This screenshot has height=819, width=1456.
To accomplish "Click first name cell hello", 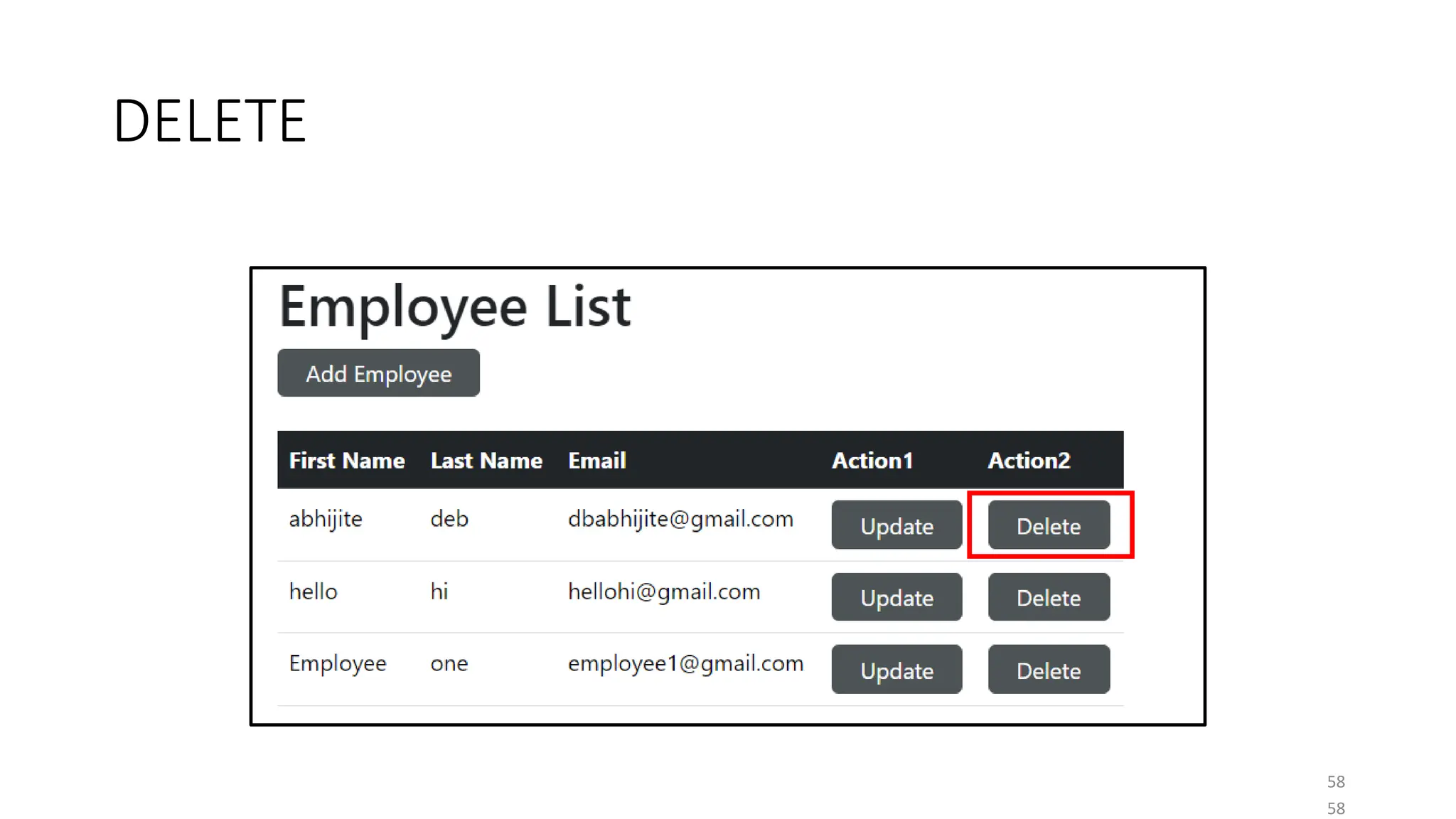I will (x=314, y=591).
